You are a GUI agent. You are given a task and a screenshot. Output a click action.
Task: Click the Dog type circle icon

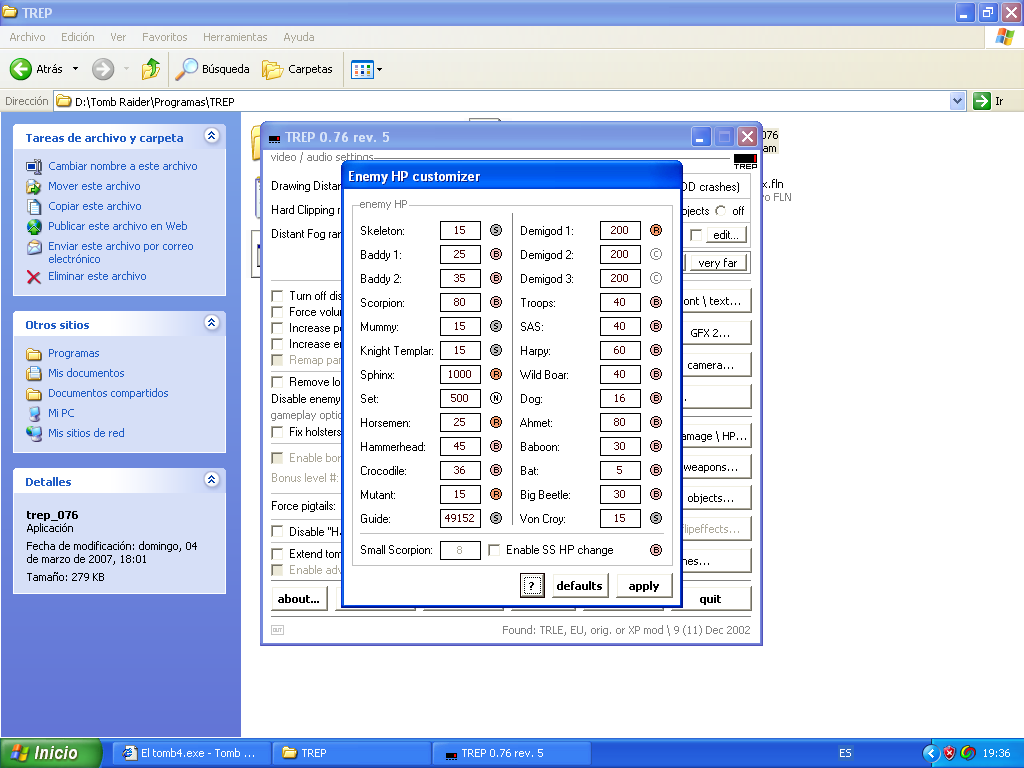pyautogui.click(x=656, y=398)
